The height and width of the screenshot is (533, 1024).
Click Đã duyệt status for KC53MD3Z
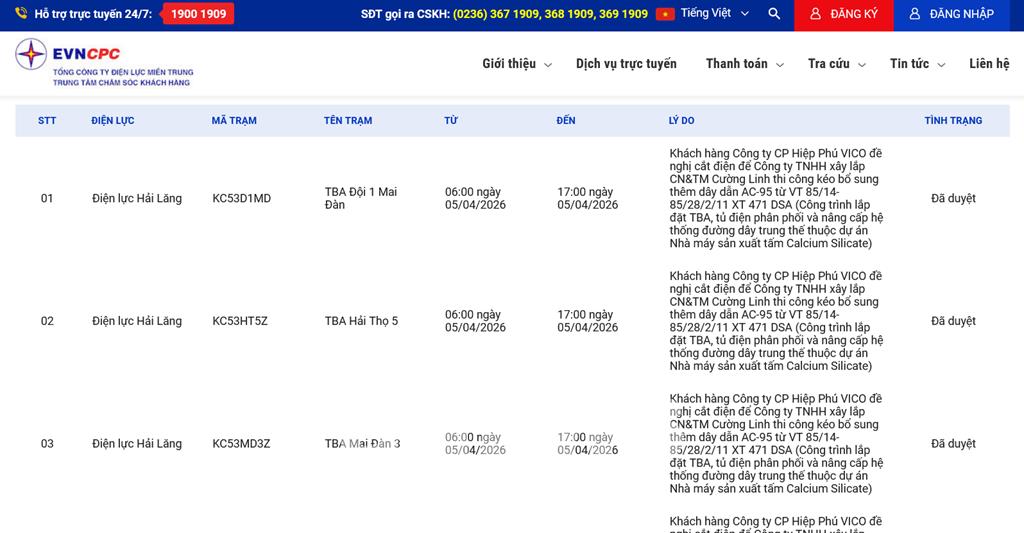953,444
